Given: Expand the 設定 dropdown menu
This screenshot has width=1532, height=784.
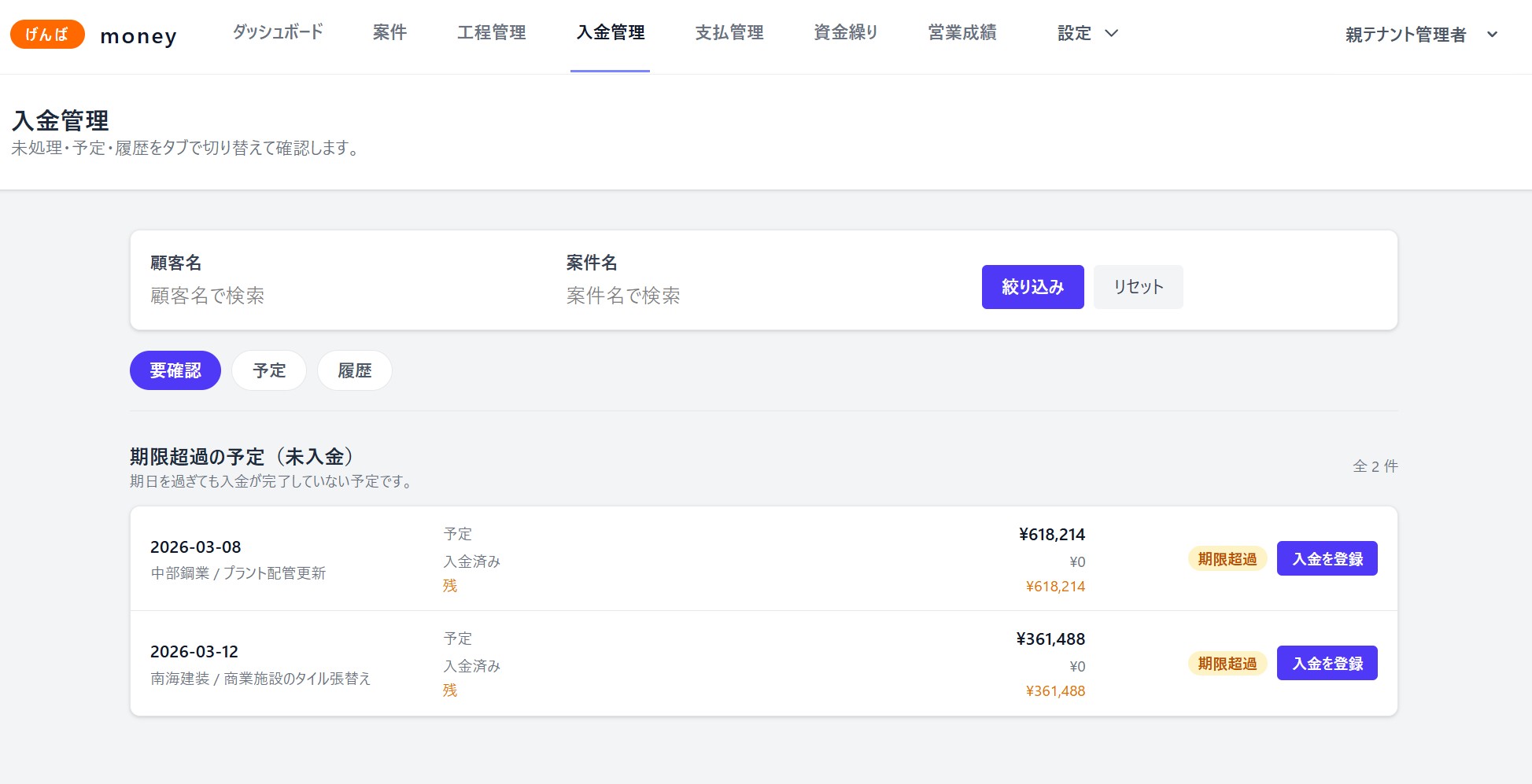Looking at the screenshot, I should 1086,33.
